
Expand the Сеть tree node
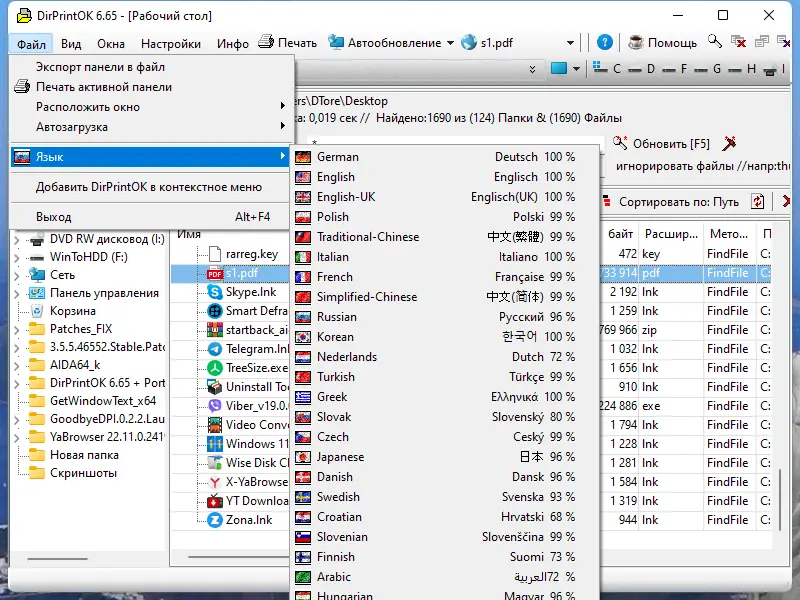click(x=16, y=276)
